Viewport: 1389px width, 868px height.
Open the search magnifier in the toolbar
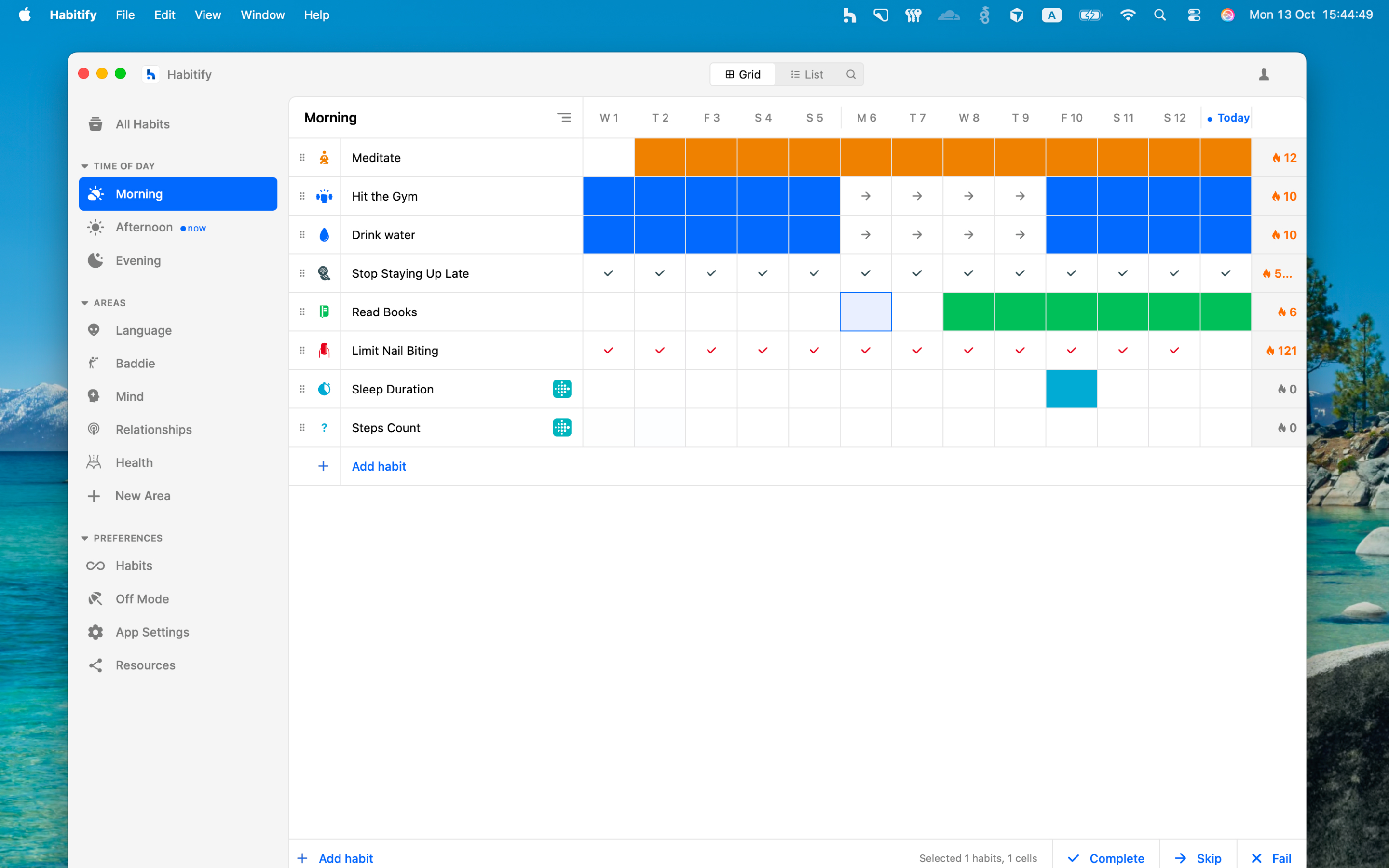click(x=851, y=75)
